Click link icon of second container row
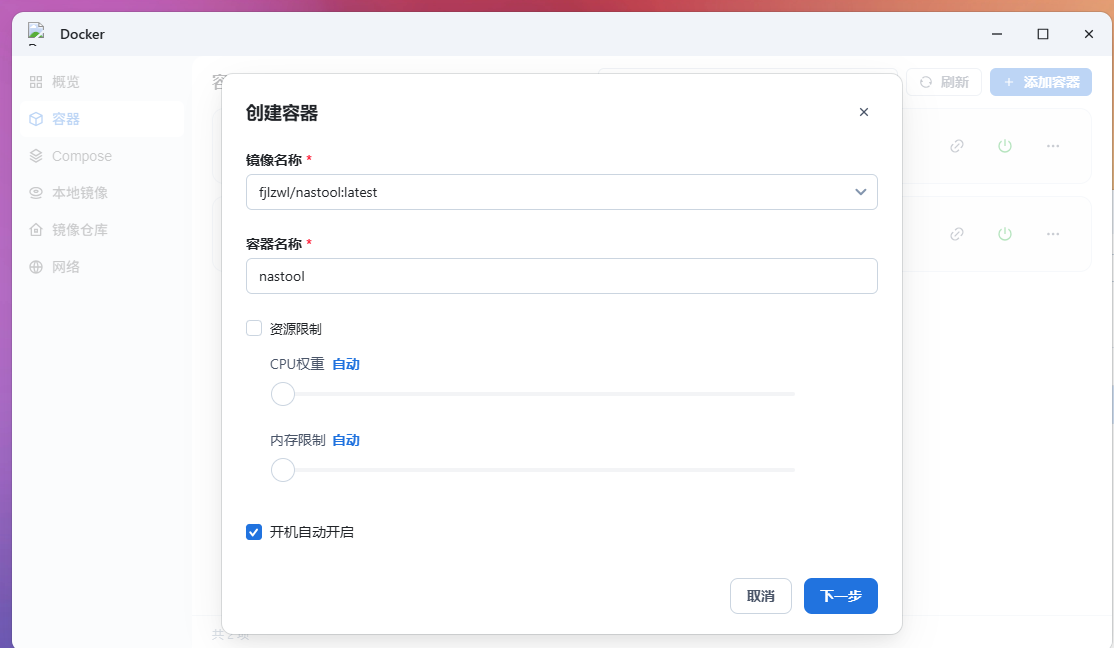 [957, 234]
